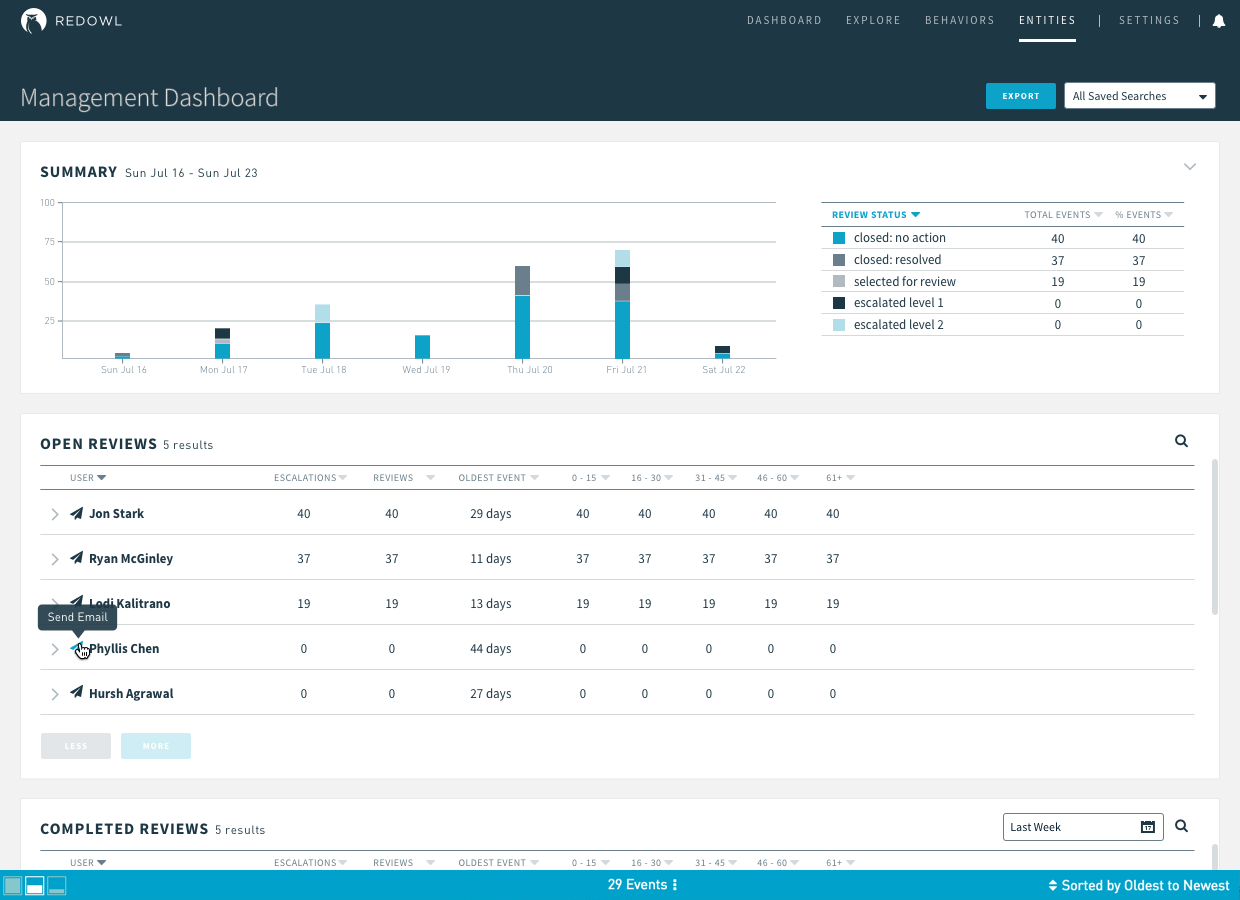Click the search icon in Open Reviews
This screenshot has width=1240, height=900.
point(1181,441)
